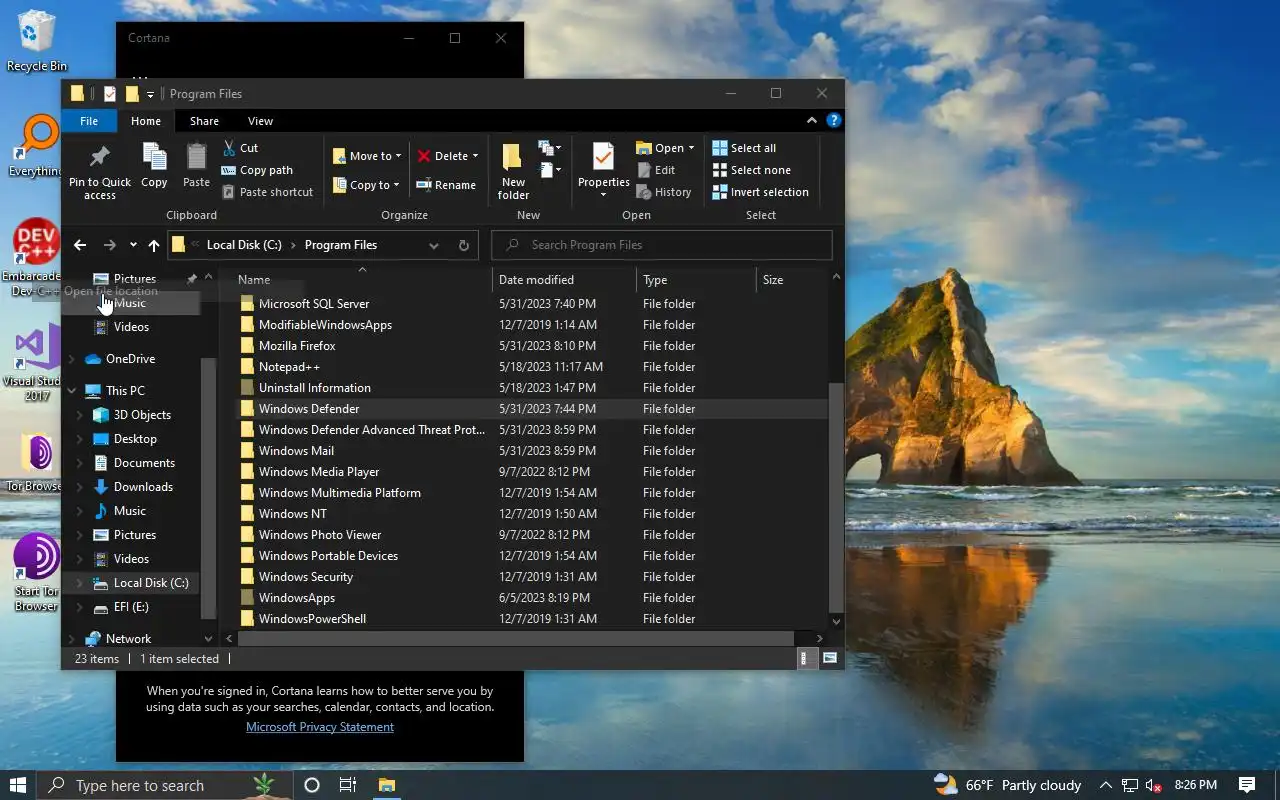Collapse the ribbon with chevron

[x=812, y=120]
